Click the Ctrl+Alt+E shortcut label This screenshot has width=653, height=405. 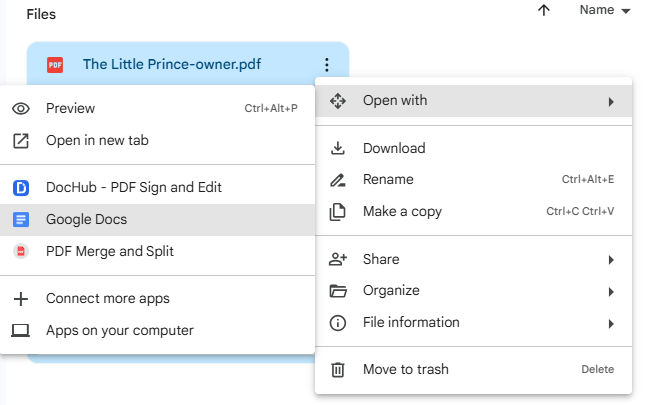588,179
